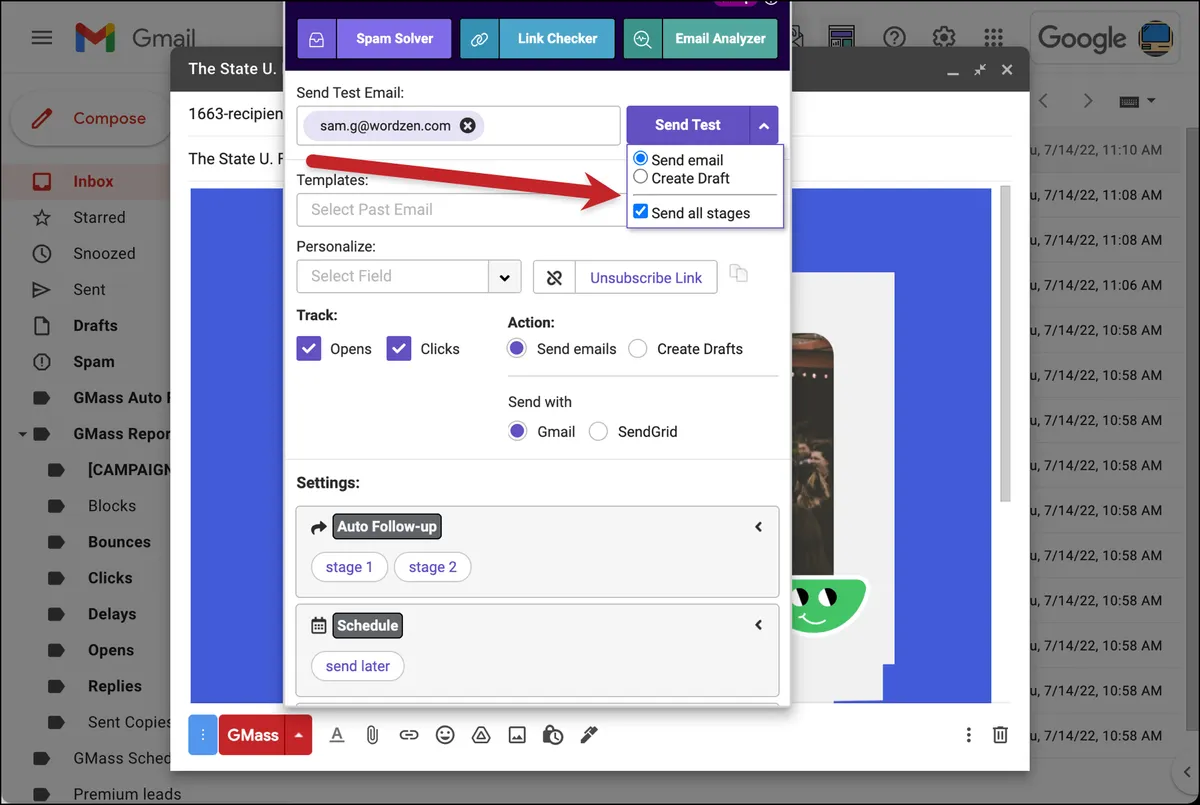Open More options in compose toolbar
This screenshot has width=1200, height=805.
pos(968,735)
